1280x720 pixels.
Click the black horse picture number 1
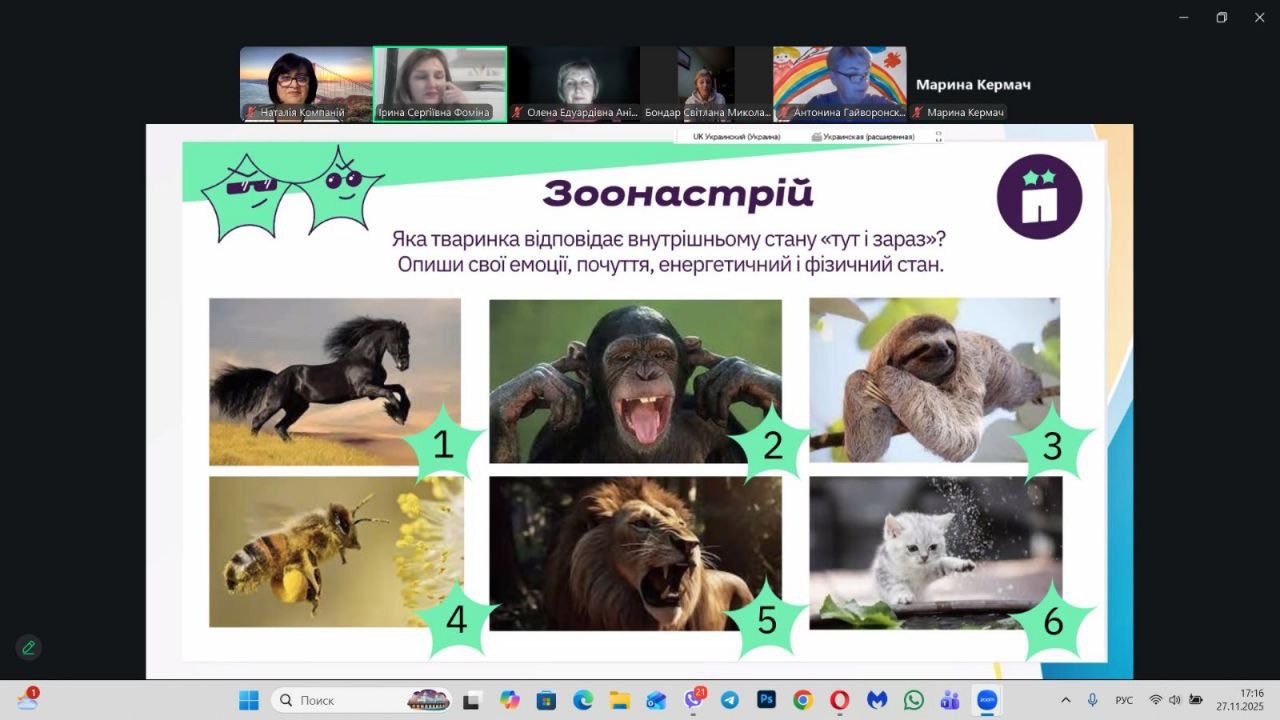point(335,382)
